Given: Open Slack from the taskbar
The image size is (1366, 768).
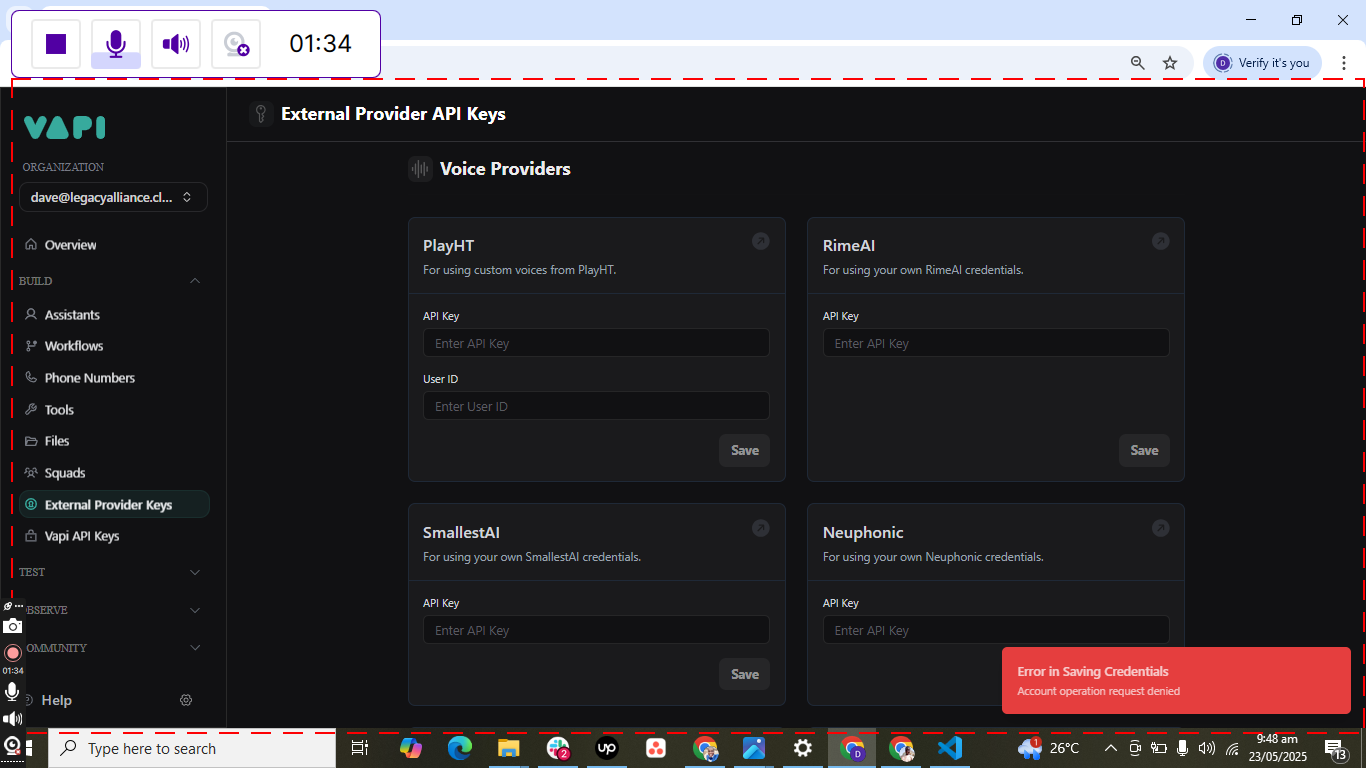Looking at the screenshot, I should (558, 748).
